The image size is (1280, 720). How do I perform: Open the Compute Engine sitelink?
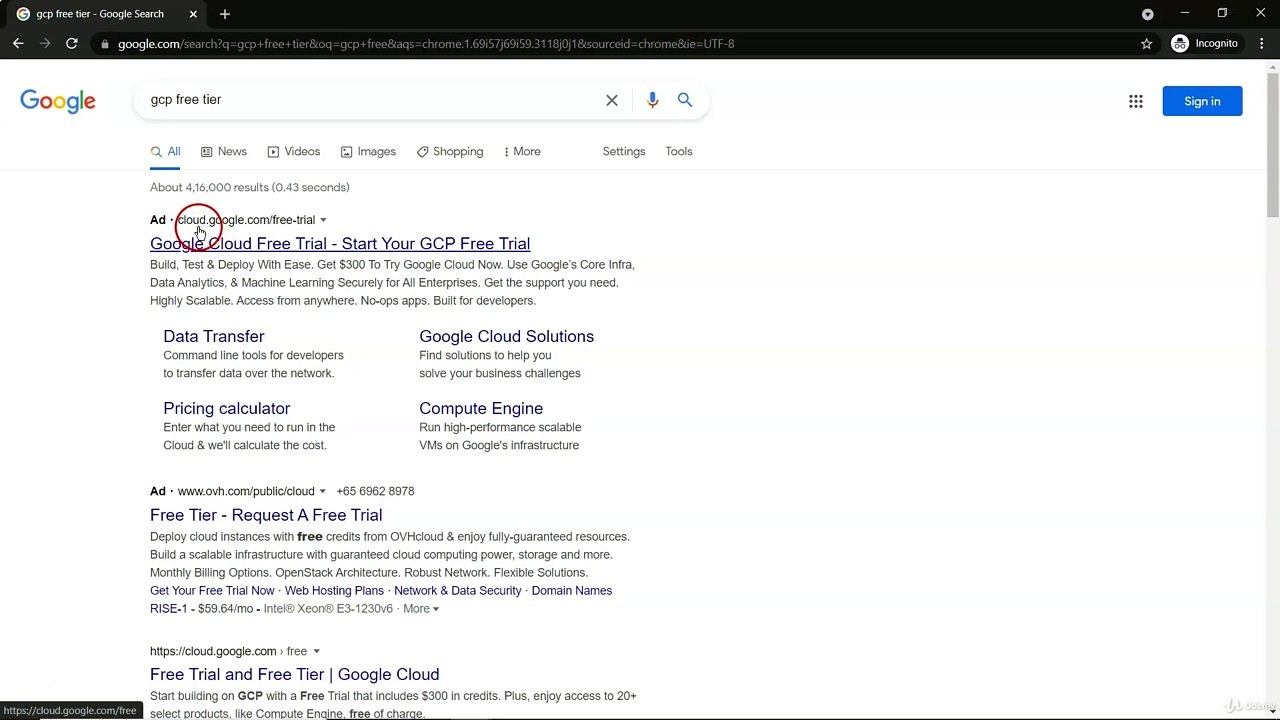[481, 409]
